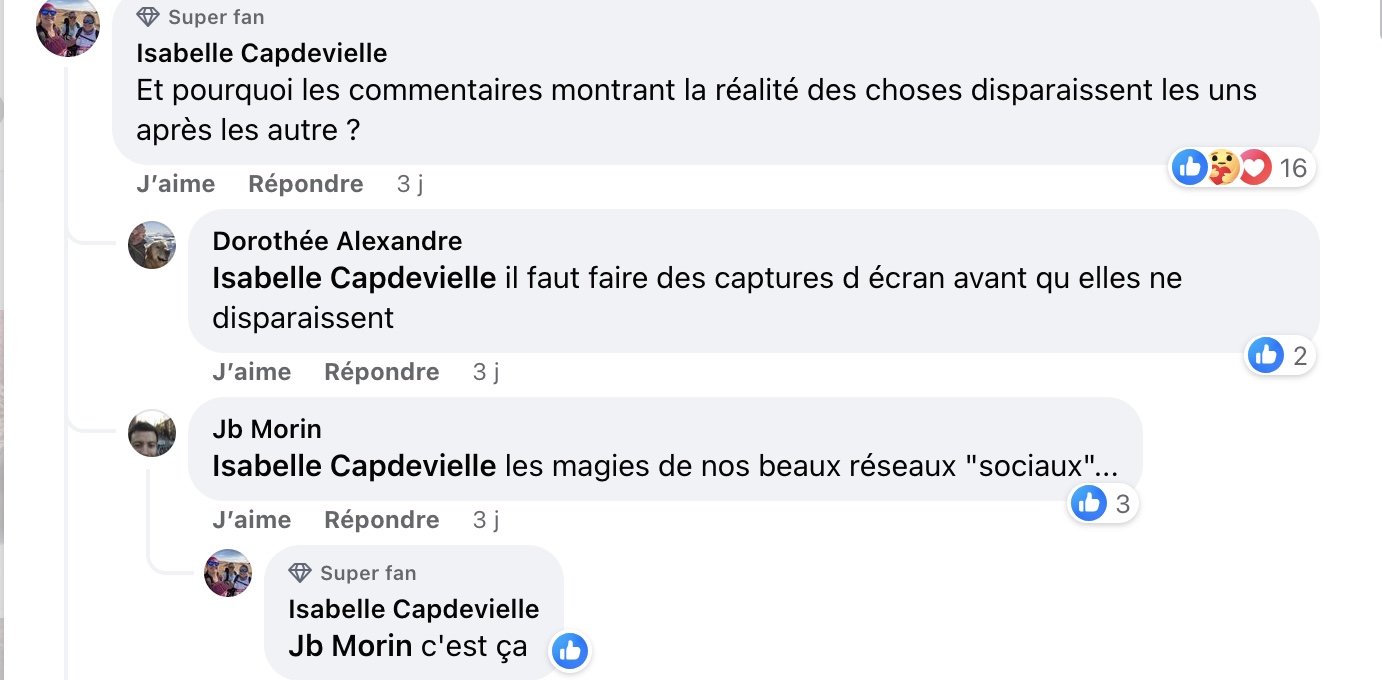Open Dorothée Alexandre's profile name link

pos(337,241)
